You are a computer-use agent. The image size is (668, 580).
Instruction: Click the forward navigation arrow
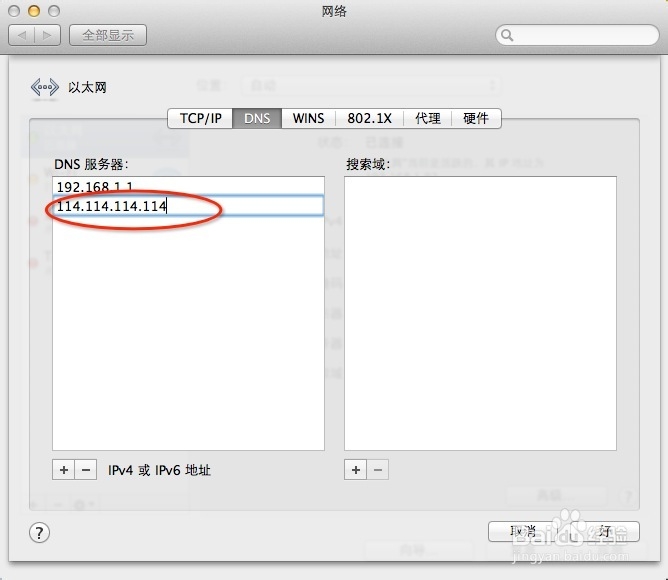(x=47, y=35)
